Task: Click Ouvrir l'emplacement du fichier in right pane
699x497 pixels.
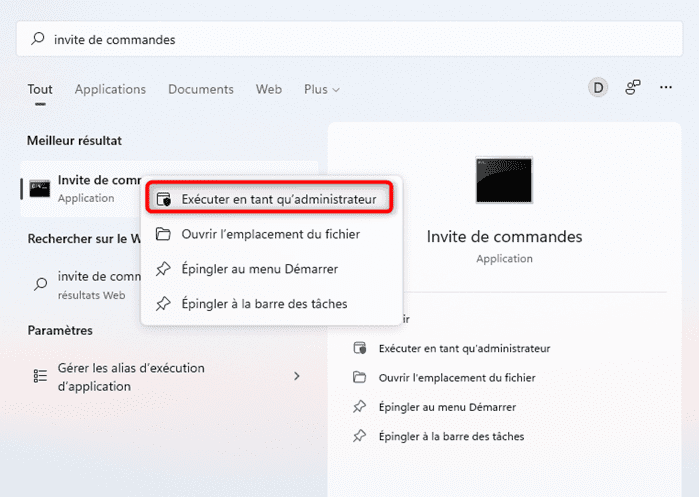Action: pyautogui.click(x=457, y=378)
